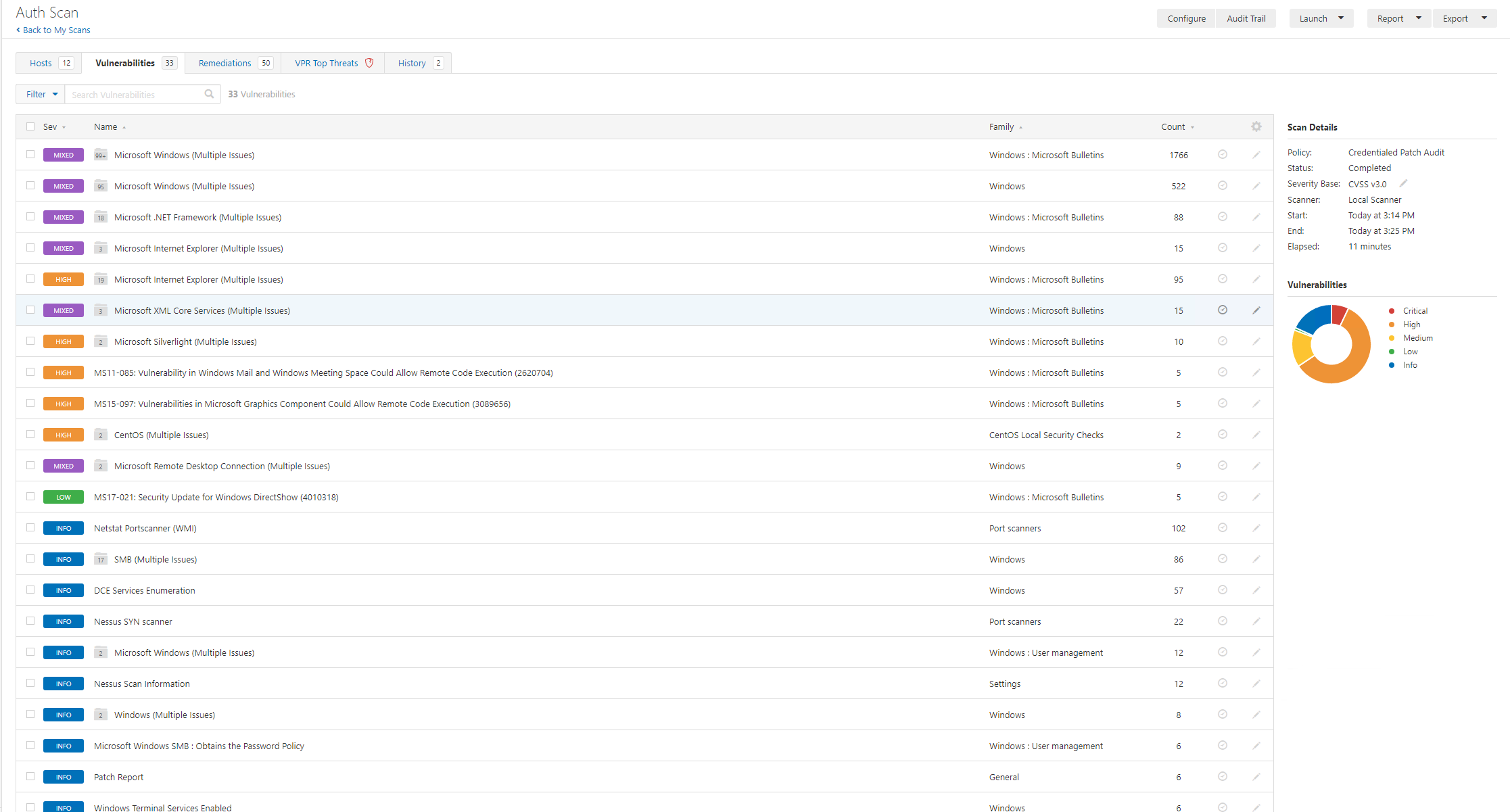Open MS15-097 Microsoft Graphics Component vulnerability

pos(302,404)
